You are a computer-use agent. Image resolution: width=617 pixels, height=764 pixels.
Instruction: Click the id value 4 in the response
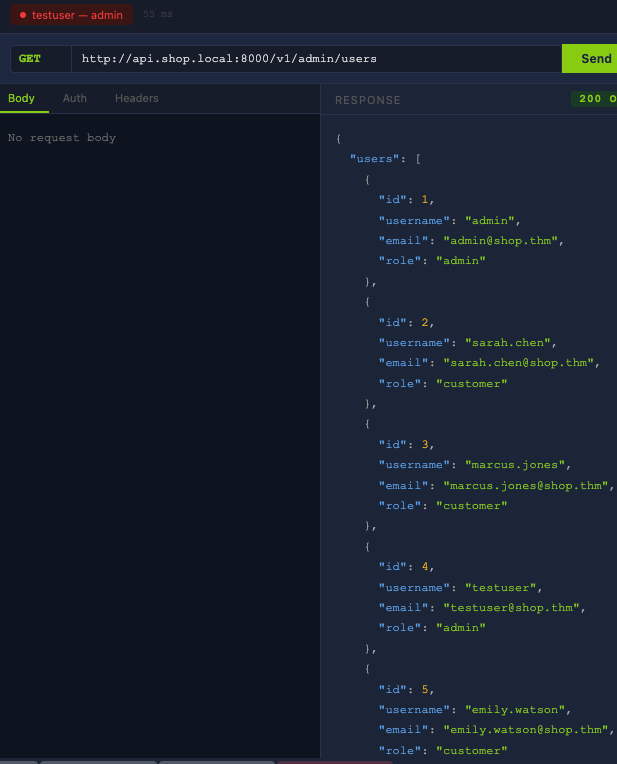coord(424,566)
